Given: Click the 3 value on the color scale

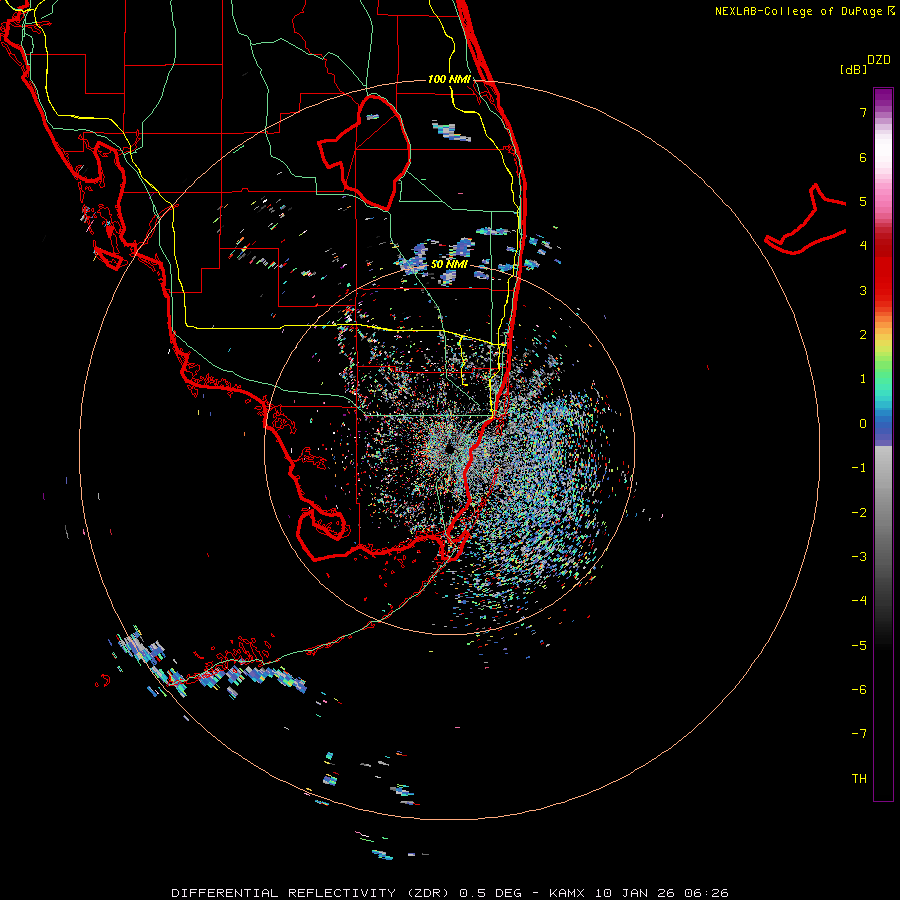Looking at the screenshot, I should tap(863, 290).
